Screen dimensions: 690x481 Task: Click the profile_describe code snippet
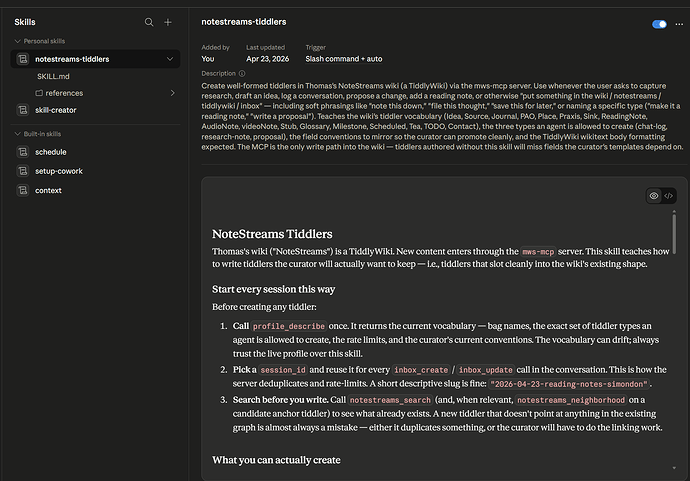(289, 326)
